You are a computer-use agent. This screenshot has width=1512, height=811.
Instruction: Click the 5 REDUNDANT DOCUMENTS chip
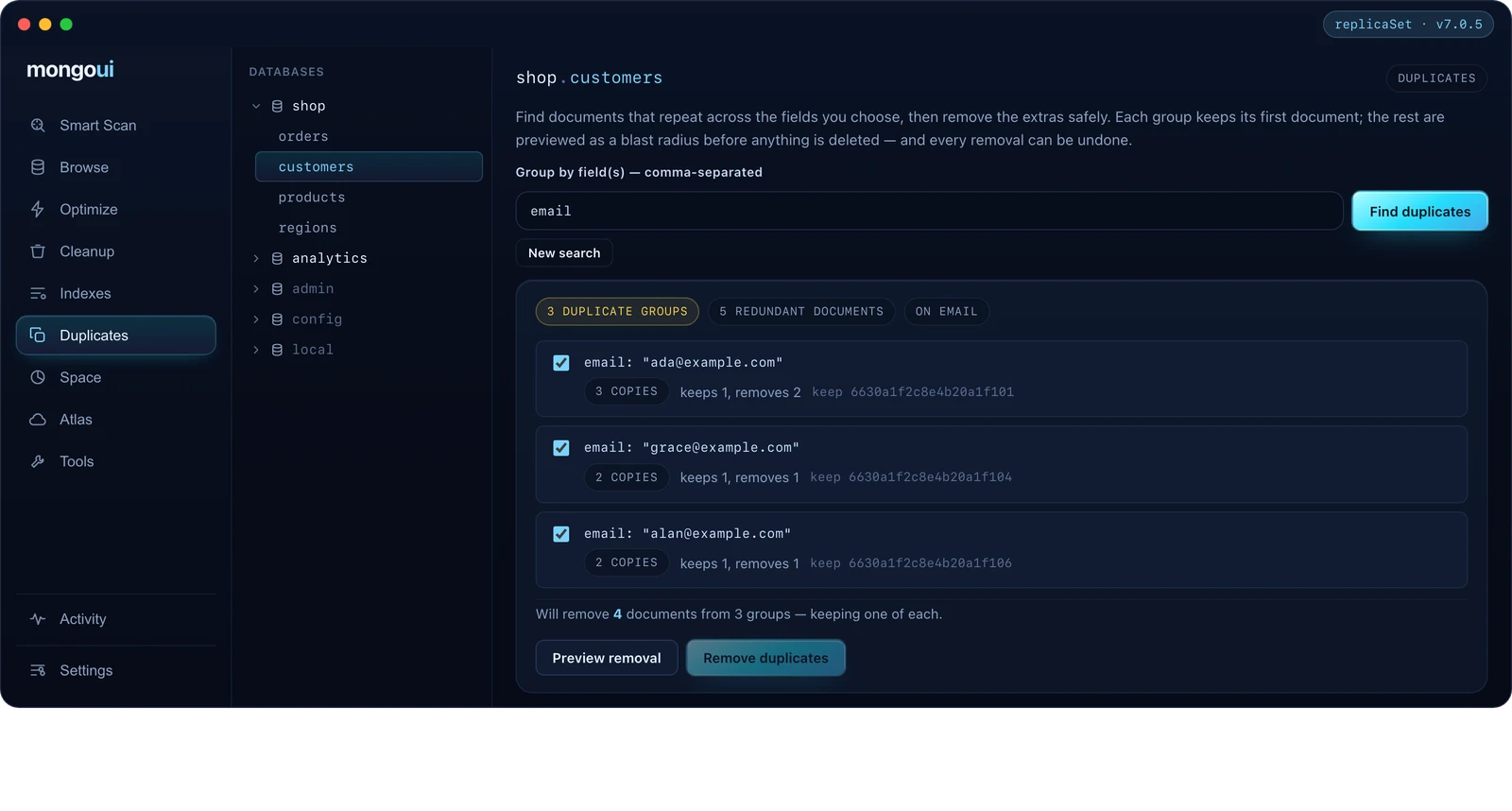click(801, 311)
